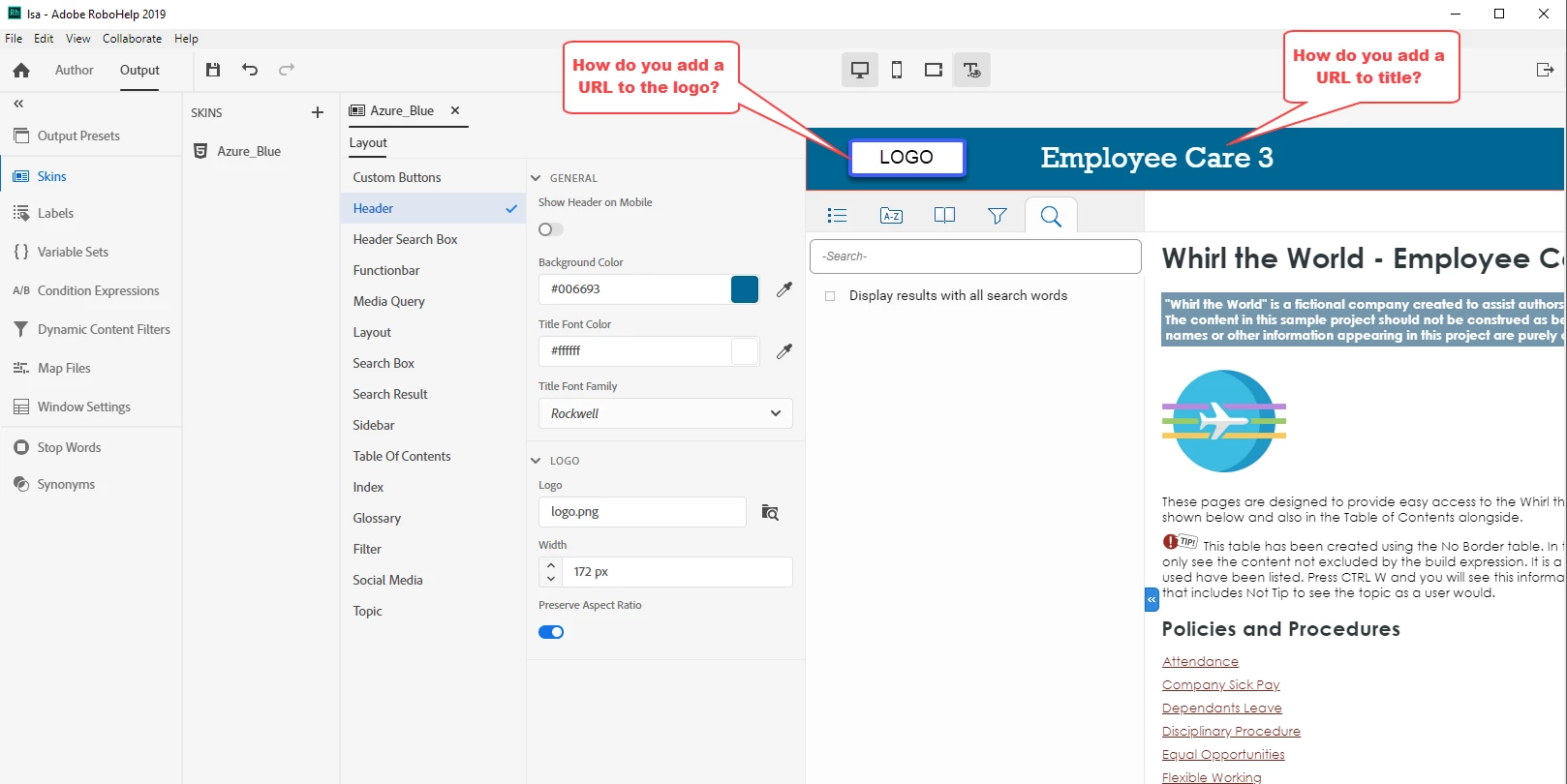Open Variable Sets panel
The width and height of the screenshot is (1567, 784).
tap(73, 252)
